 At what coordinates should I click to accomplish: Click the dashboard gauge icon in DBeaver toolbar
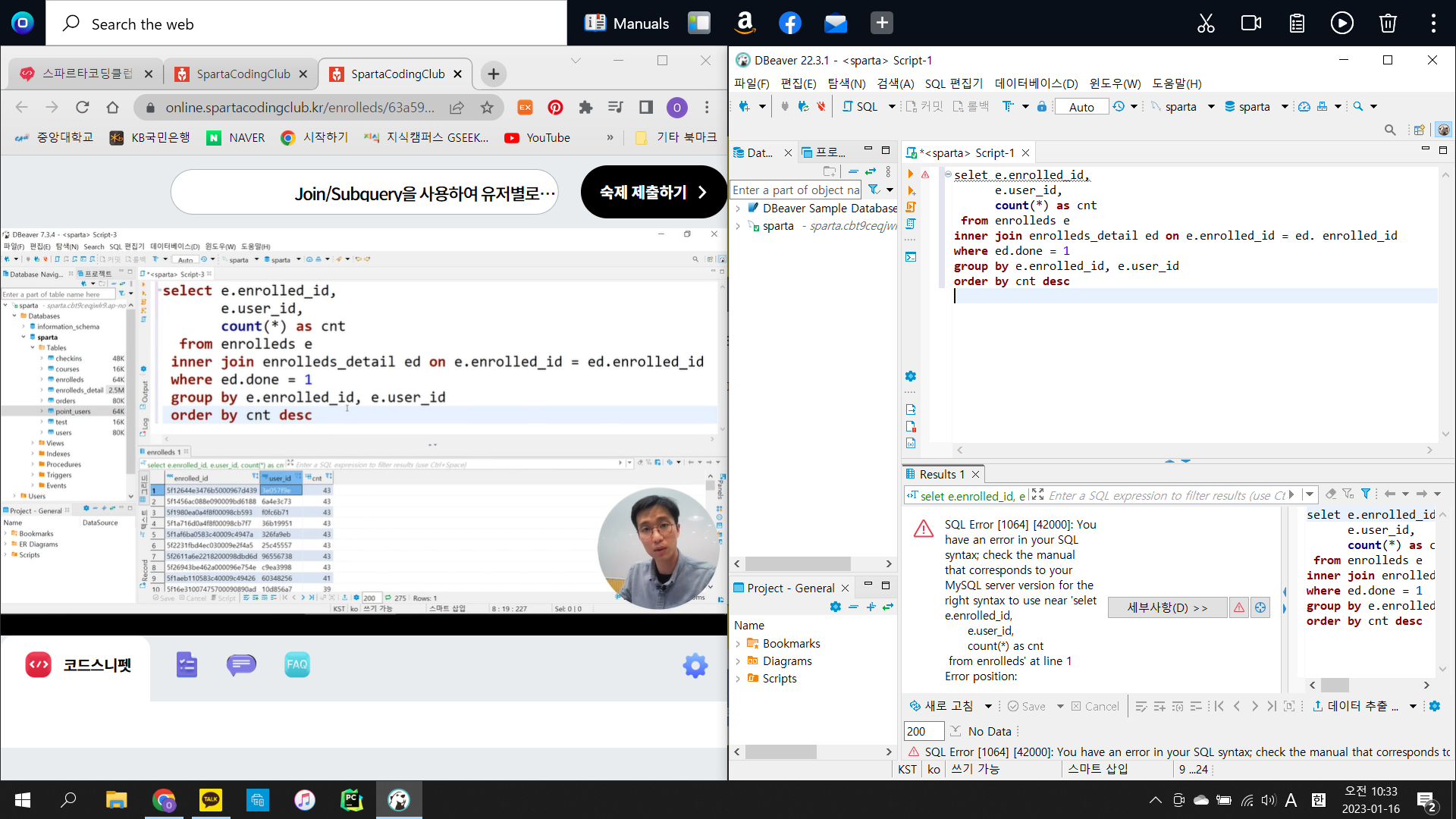[x=1304, y=107]
